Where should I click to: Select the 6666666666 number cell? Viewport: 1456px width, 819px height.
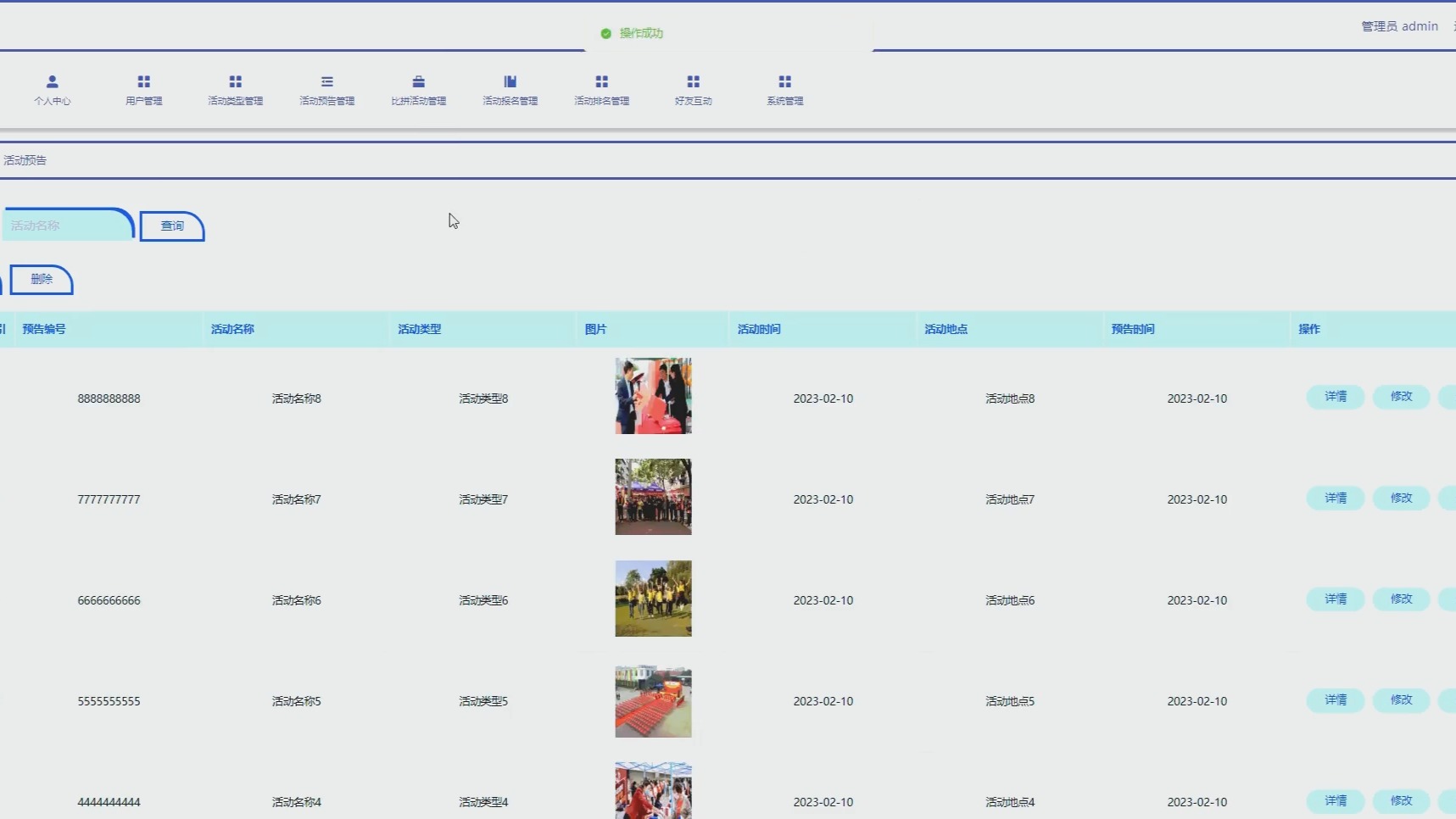(x=109, y=600)
